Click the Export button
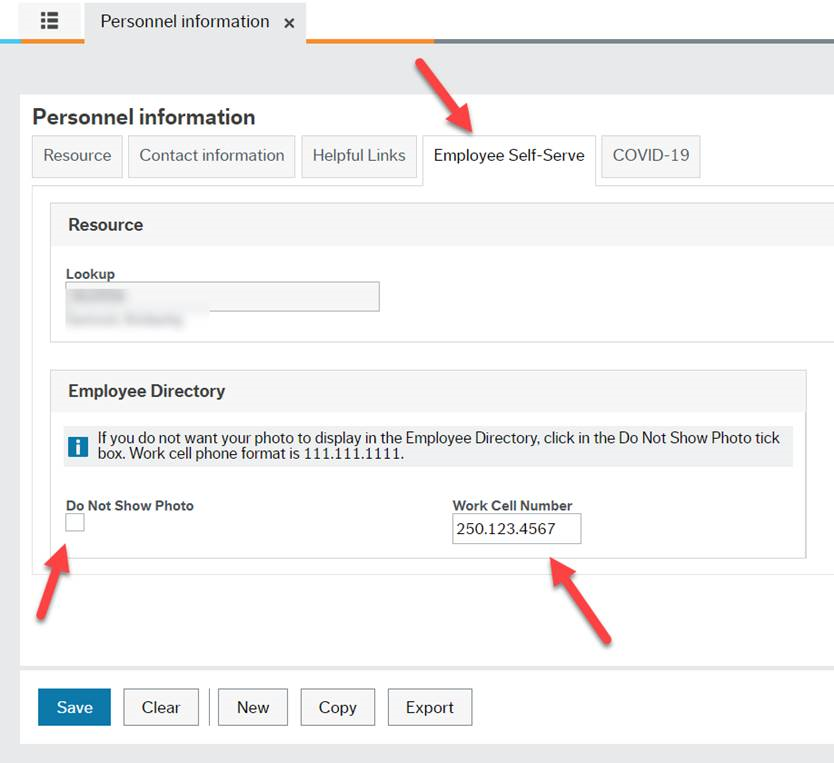The height and width of the screenshot is (763, 834). [x=430, y=707]
